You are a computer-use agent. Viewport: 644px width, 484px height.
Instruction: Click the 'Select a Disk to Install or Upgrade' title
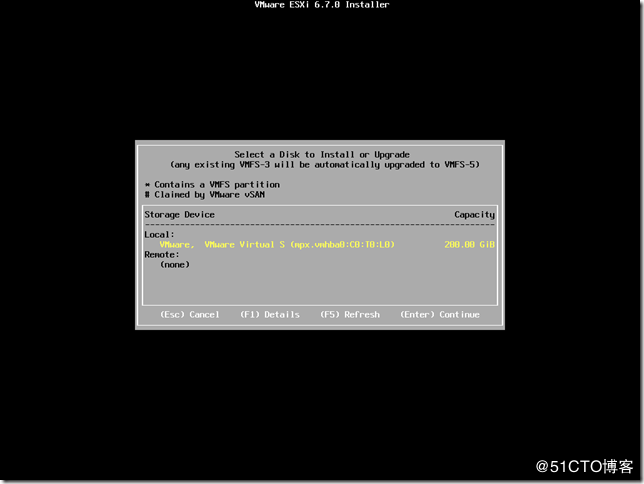[x=322, y=154]
